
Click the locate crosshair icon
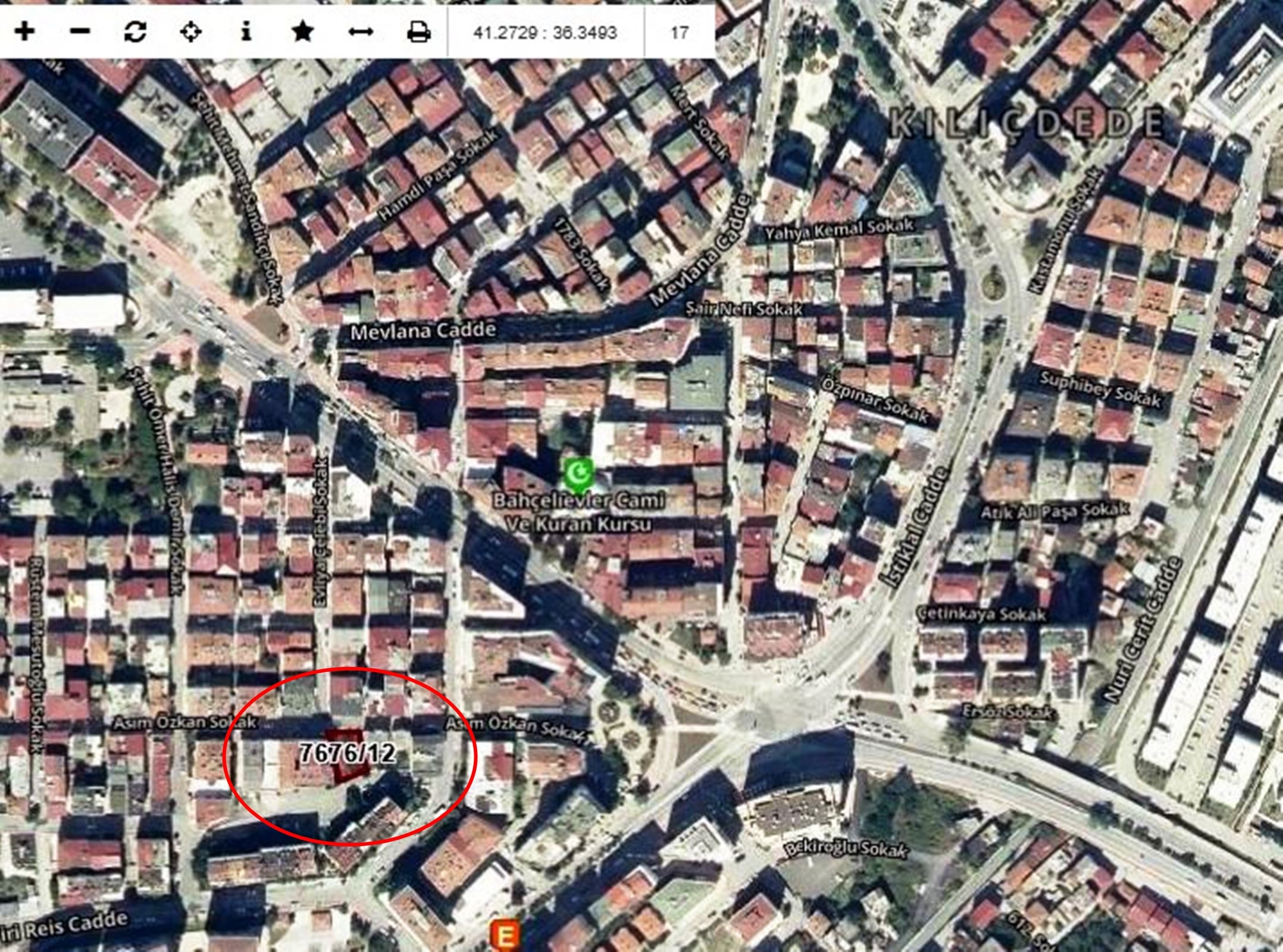190,32
